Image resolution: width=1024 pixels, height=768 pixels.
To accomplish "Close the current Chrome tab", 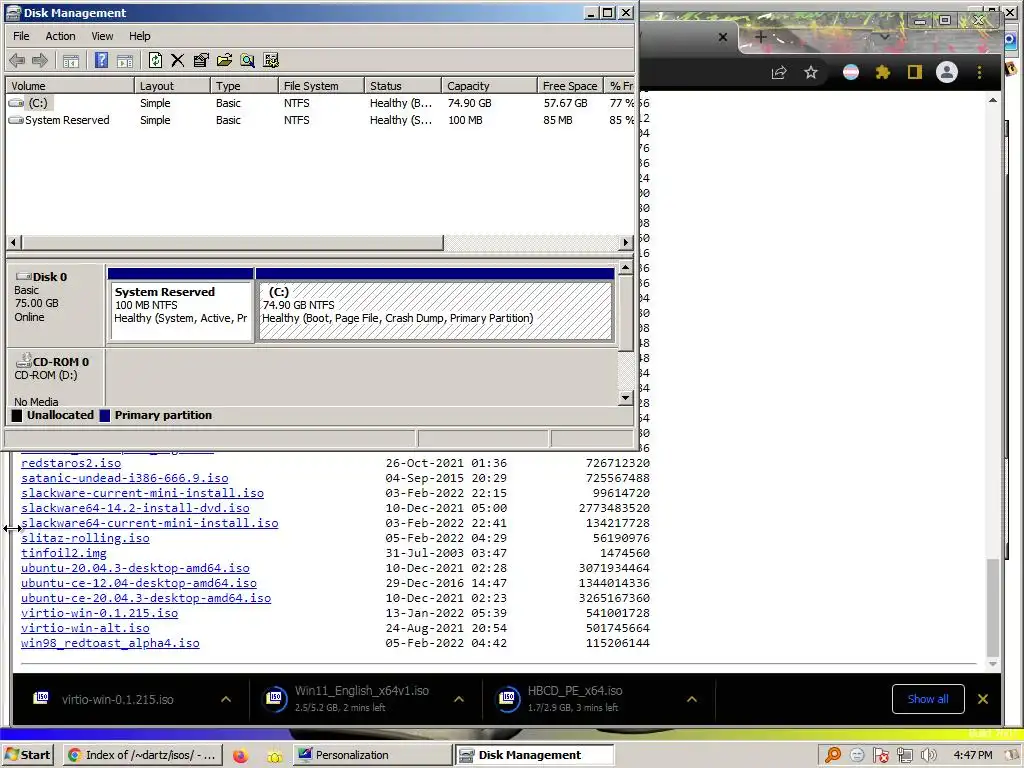I will [x=723, y=37].
